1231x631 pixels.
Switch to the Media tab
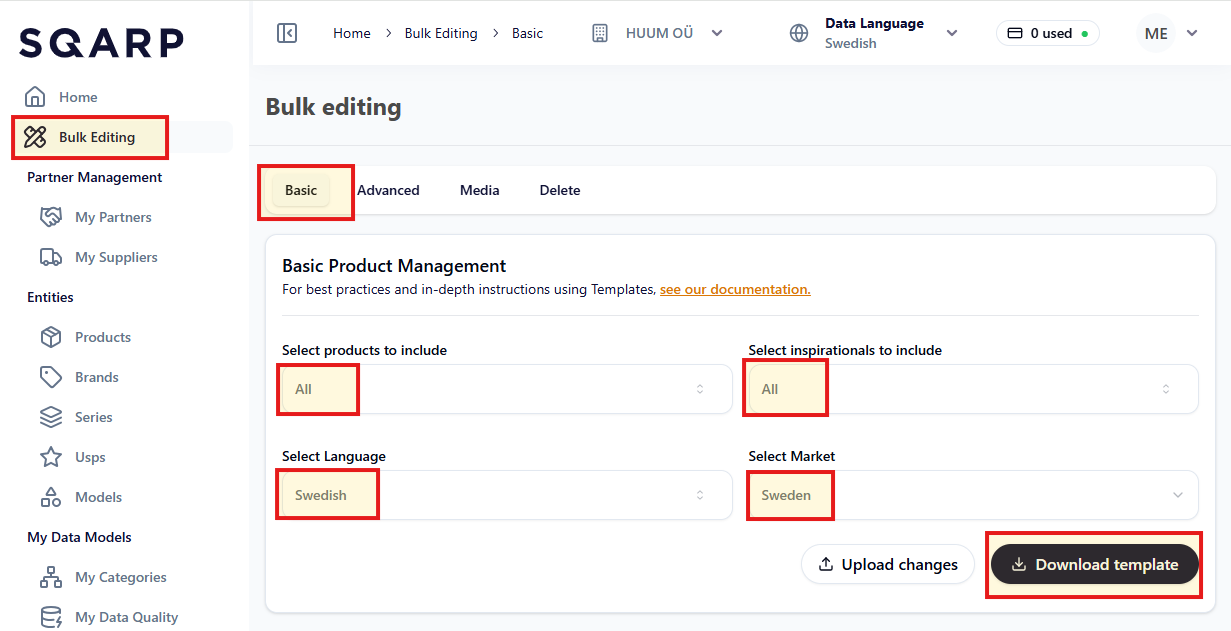click(479, 190)
